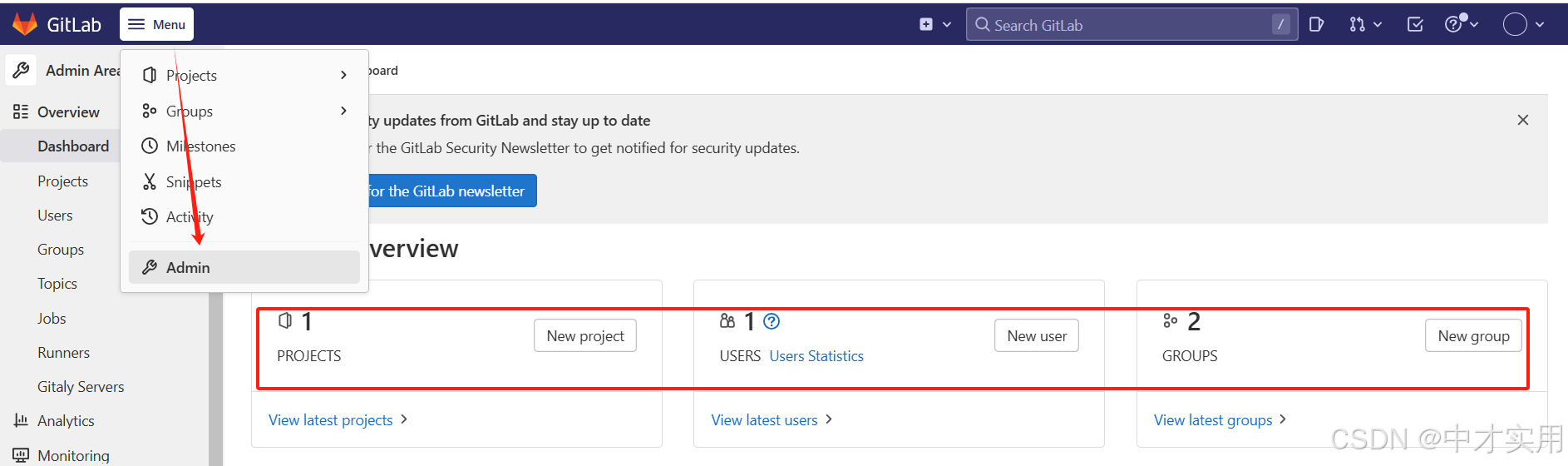Choose Milestones in the dropdown menu

[244, 146]
